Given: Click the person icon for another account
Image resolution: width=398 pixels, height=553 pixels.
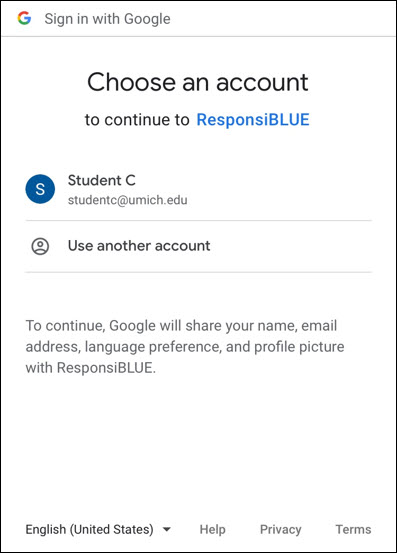Looking at the screenshot, I should click(x=40, y=246).
